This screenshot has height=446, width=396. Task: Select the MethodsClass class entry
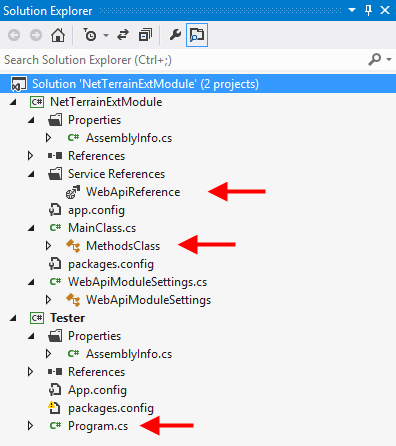123,246
